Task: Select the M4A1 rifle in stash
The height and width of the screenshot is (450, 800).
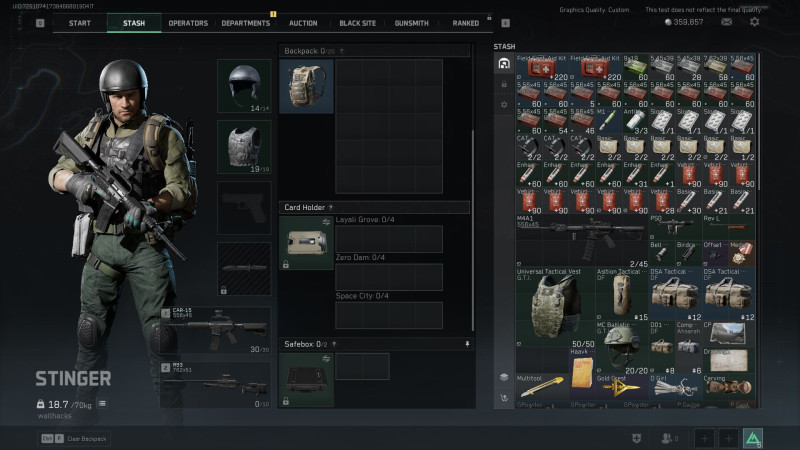Action: coord(582,241)
